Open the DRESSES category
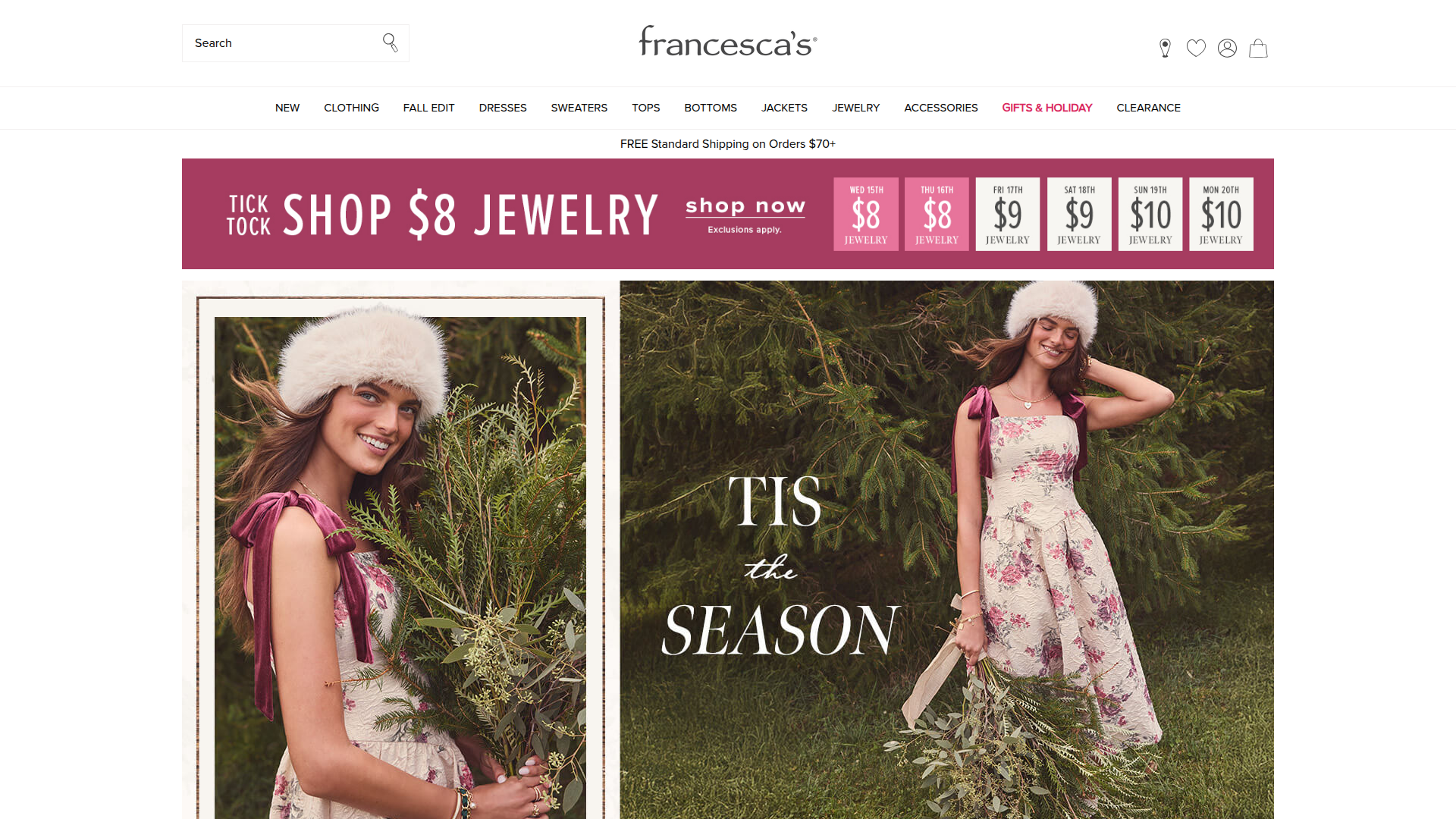Screen dimensions: 1456x819 point(503,108)
